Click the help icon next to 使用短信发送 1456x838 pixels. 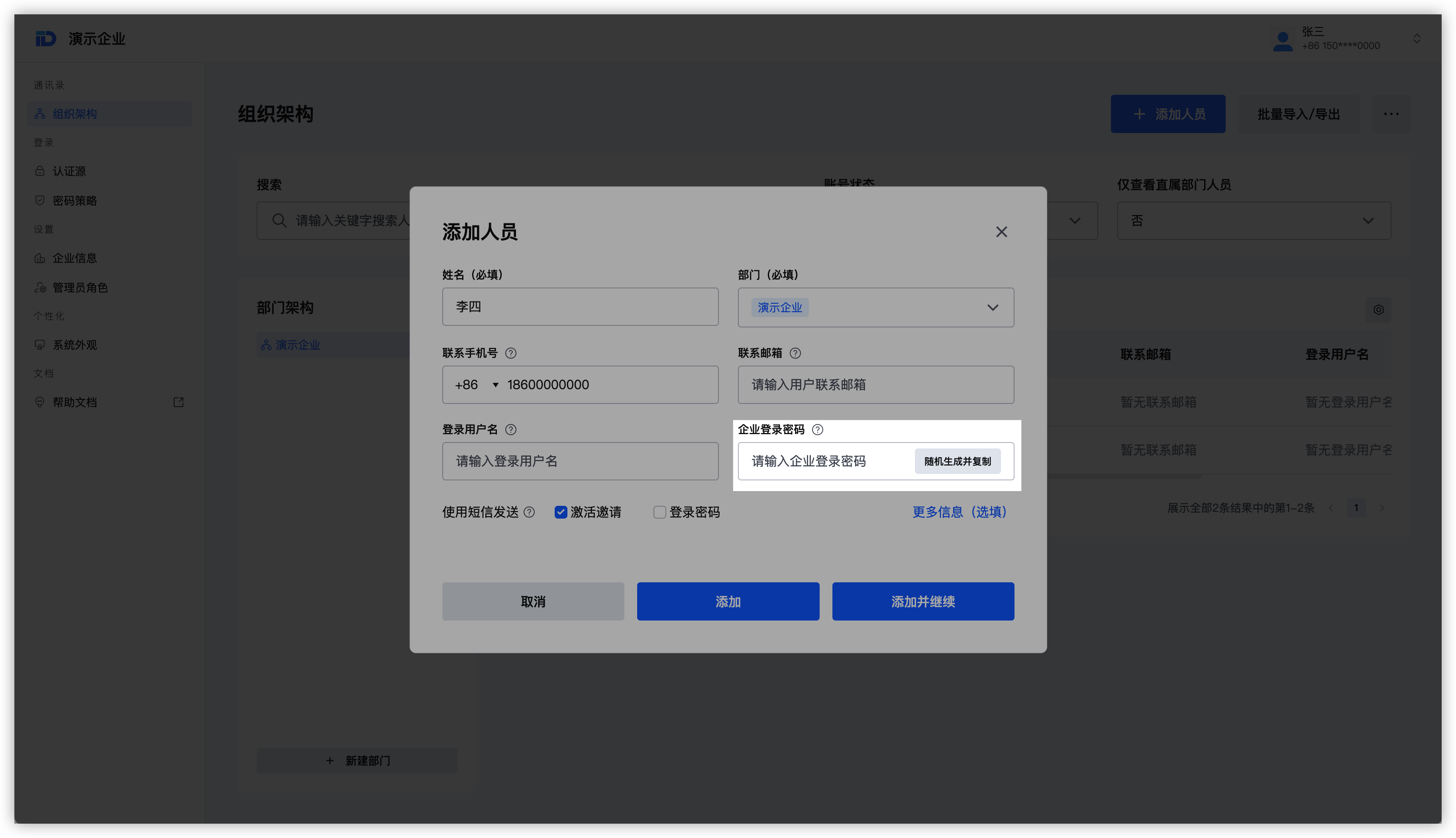pyautogui.click(x=529, y=512)
